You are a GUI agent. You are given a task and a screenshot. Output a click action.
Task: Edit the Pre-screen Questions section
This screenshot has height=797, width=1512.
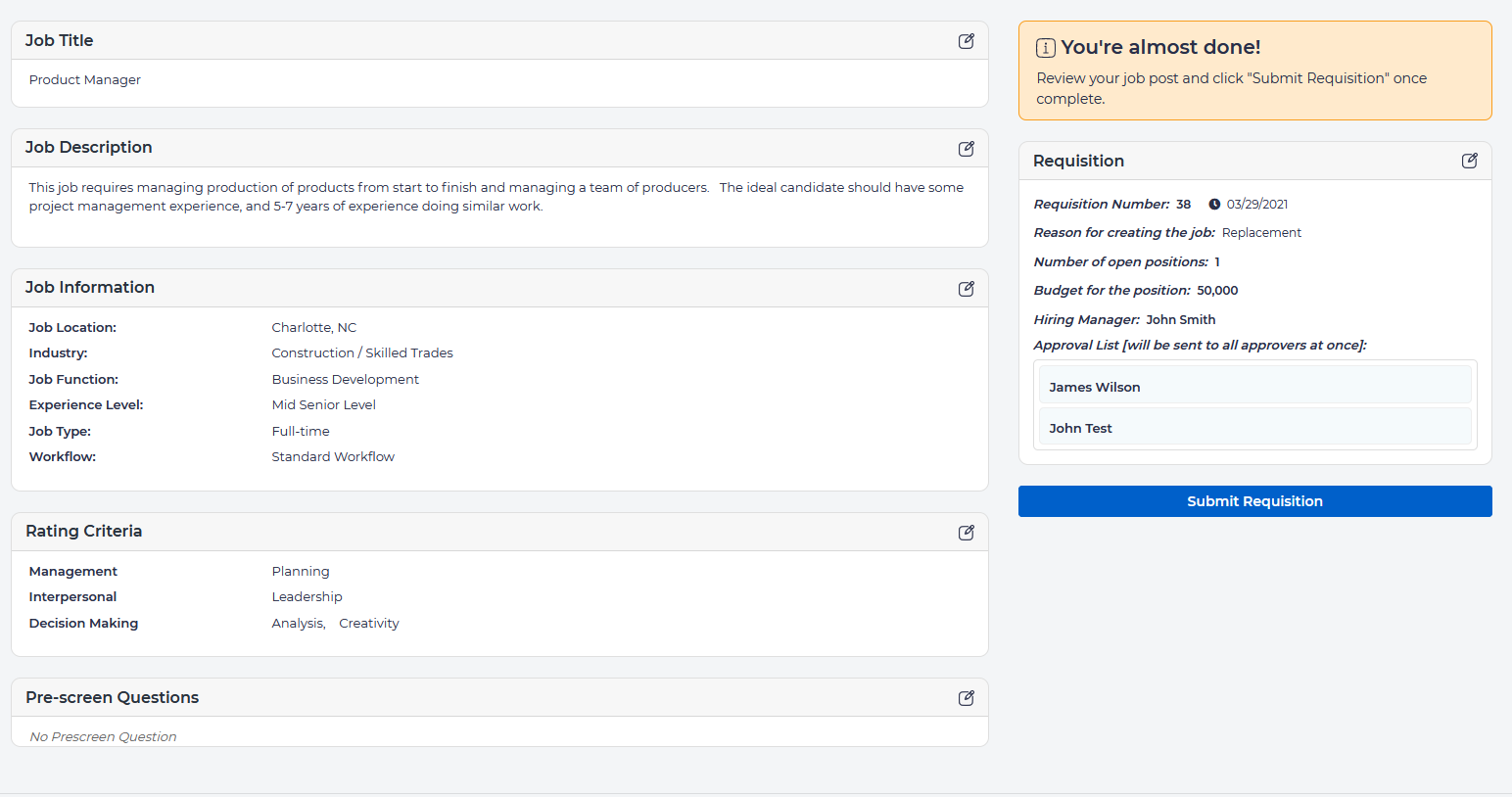click(966, 698)
